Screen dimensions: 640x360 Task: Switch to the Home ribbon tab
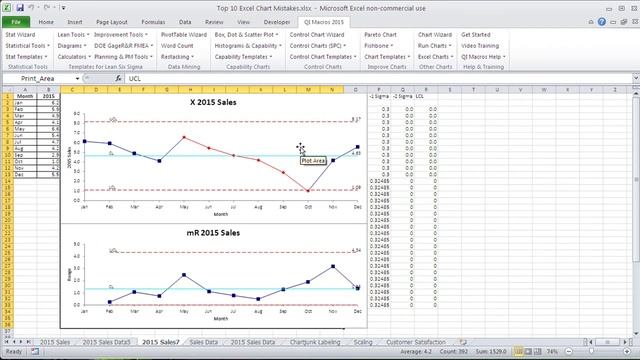pos(46,22)
